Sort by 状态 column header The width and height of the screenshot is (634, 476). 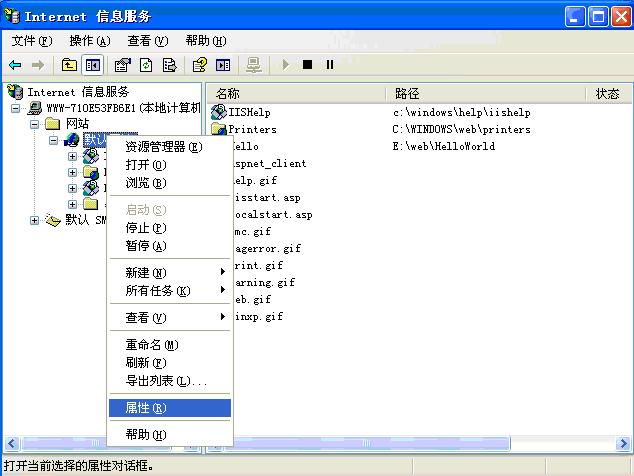pyautogui.click(x=609, y=94)
